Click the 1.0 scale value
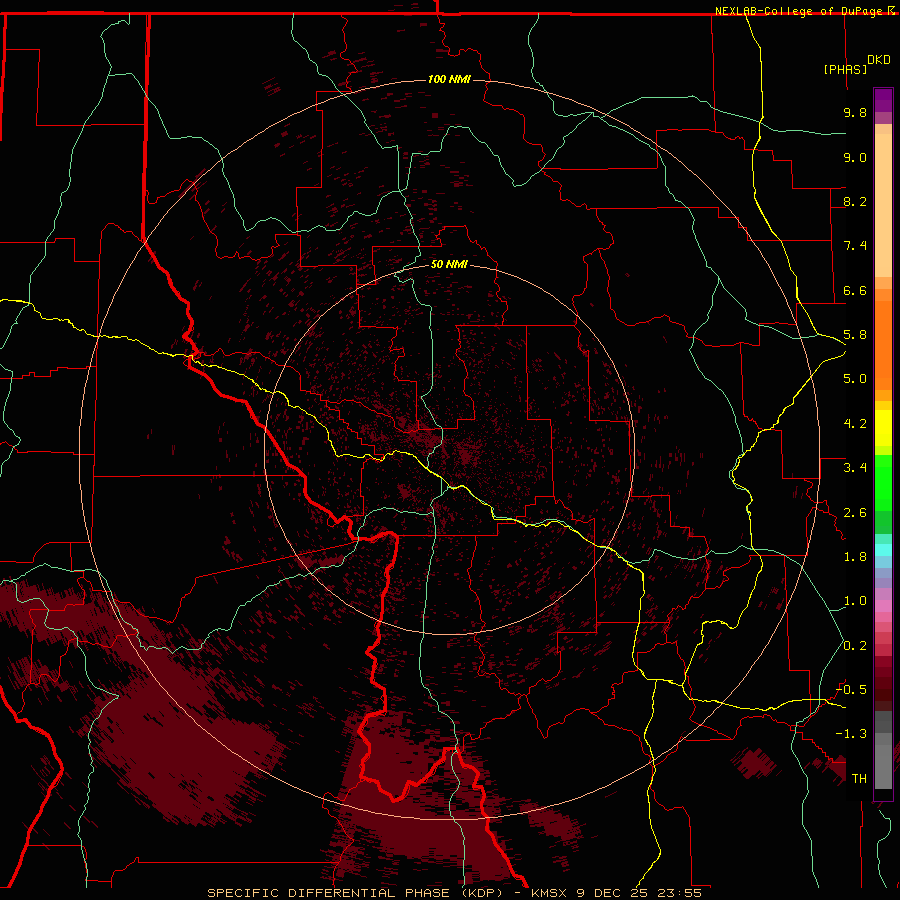The height and width of the screenshot is (900, 900). pyautogui.click(x=855, y=601)
